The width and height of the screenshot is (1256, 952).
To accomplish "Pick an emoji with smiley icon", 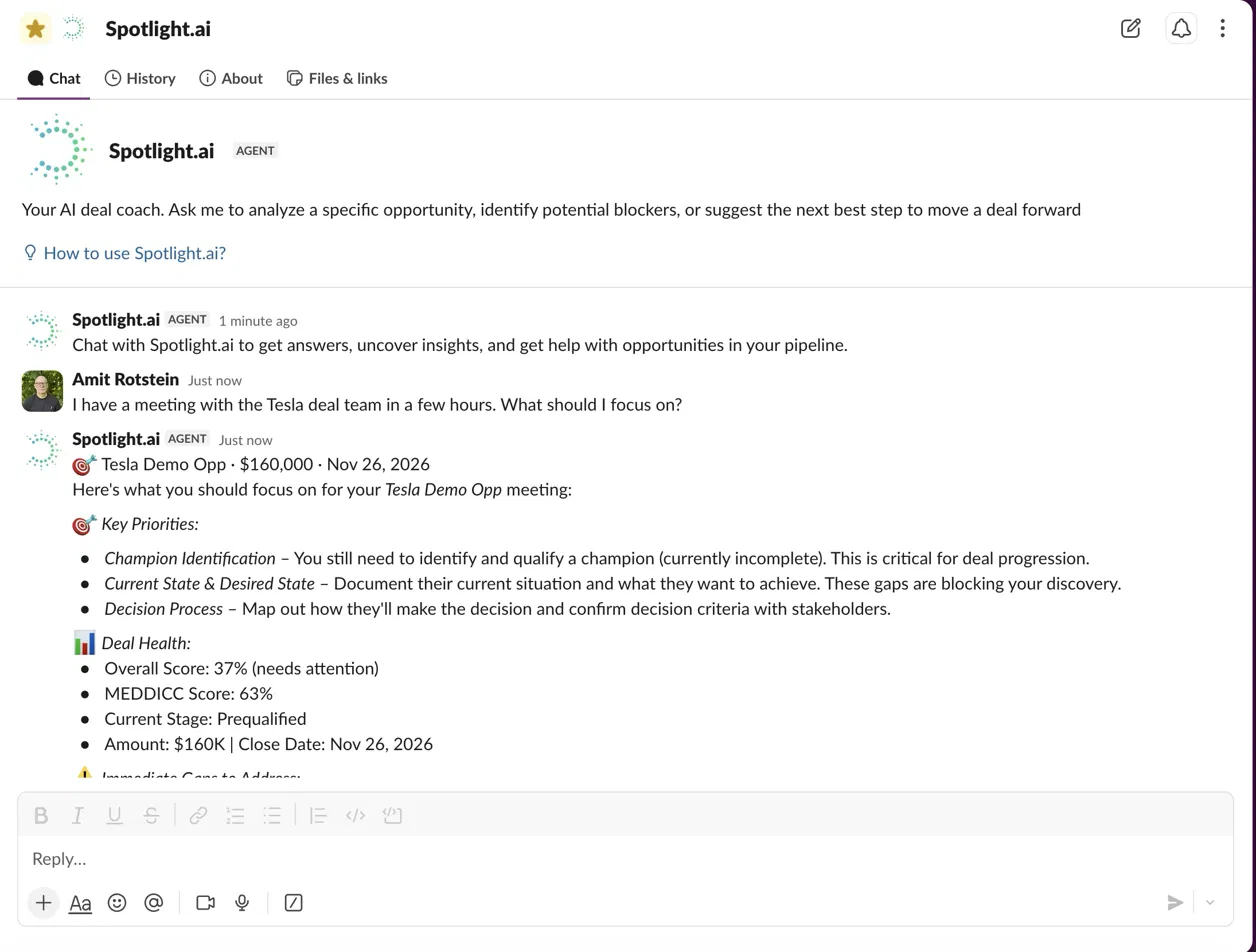I will click(117, 903).
